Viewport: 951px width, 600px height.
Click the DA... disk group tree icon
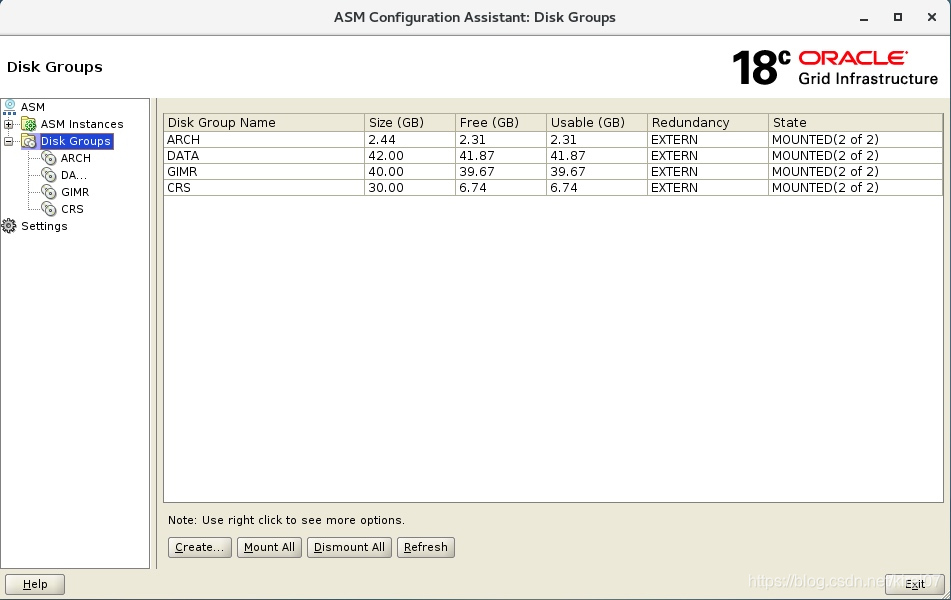[49, 175]
